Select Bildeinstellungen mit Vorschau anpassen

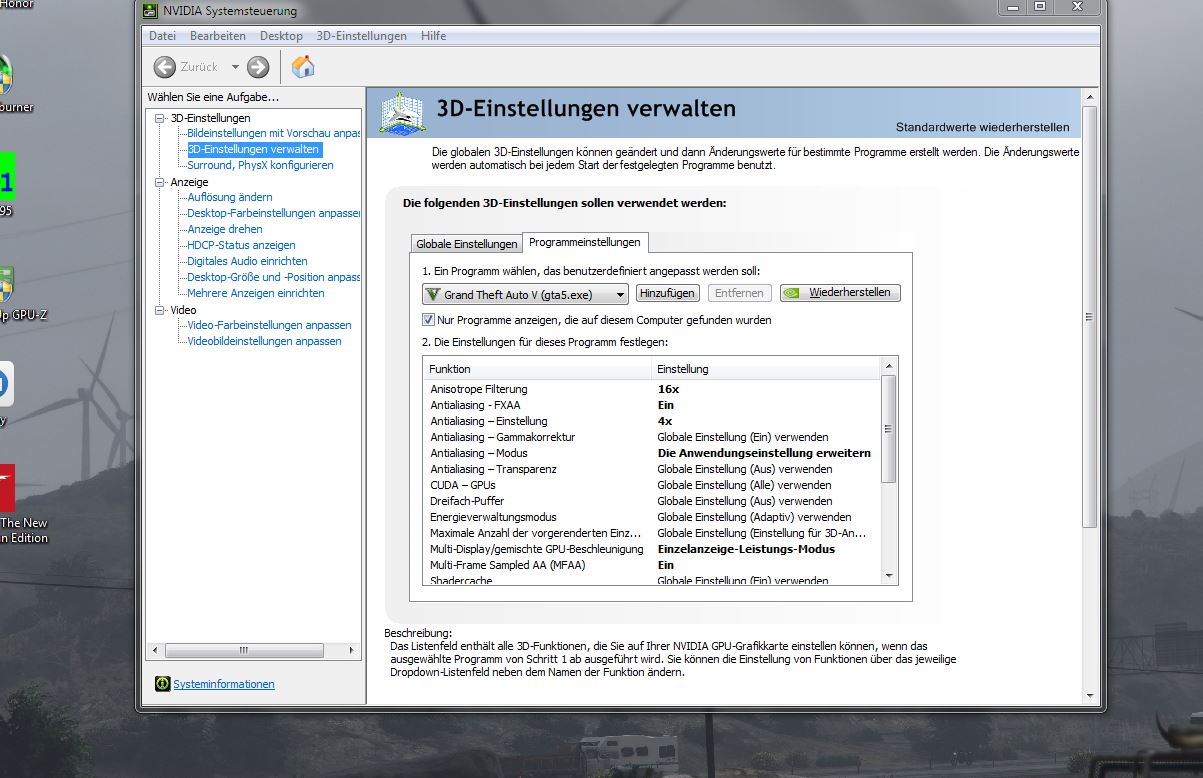click(273, 133)
